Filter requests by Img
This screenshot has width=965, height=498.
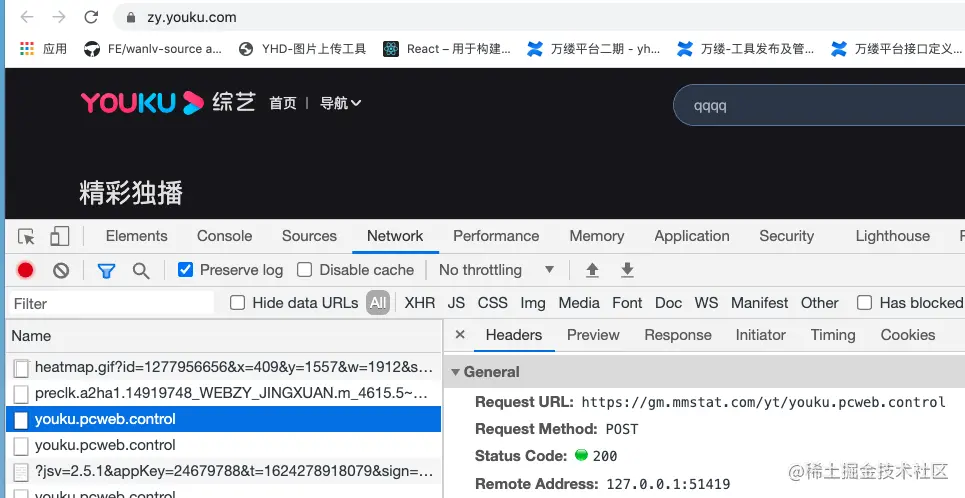(533, 303)
